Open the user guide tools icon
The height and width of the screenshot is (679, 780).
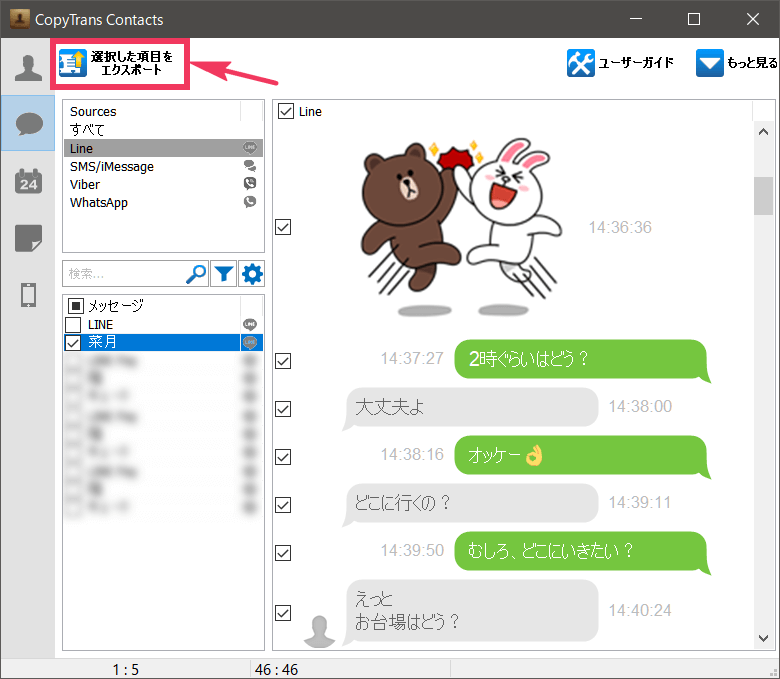[580, 63]
